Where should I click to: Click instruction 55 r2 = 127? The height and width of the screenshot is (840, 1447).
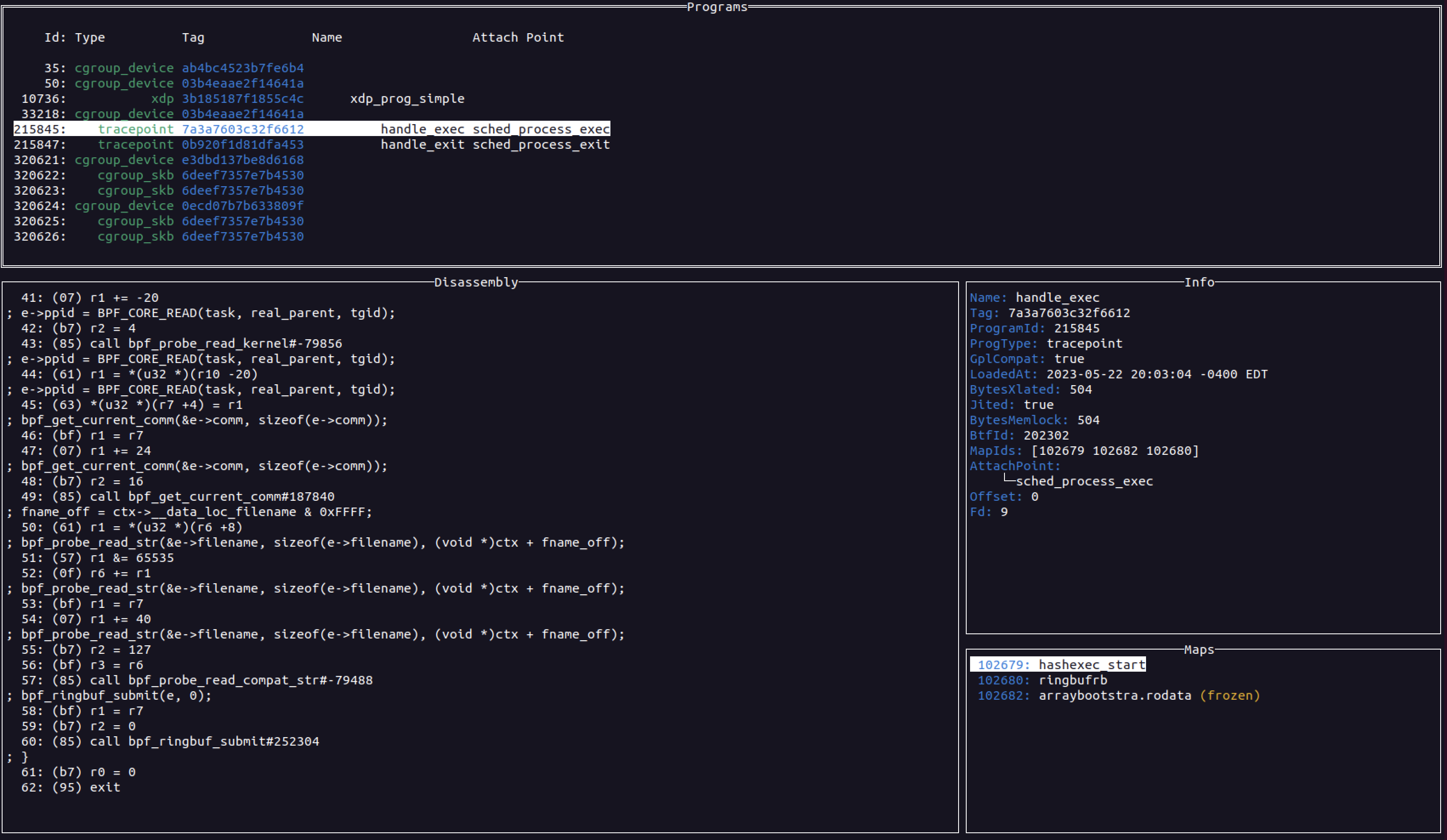[86, 650]
